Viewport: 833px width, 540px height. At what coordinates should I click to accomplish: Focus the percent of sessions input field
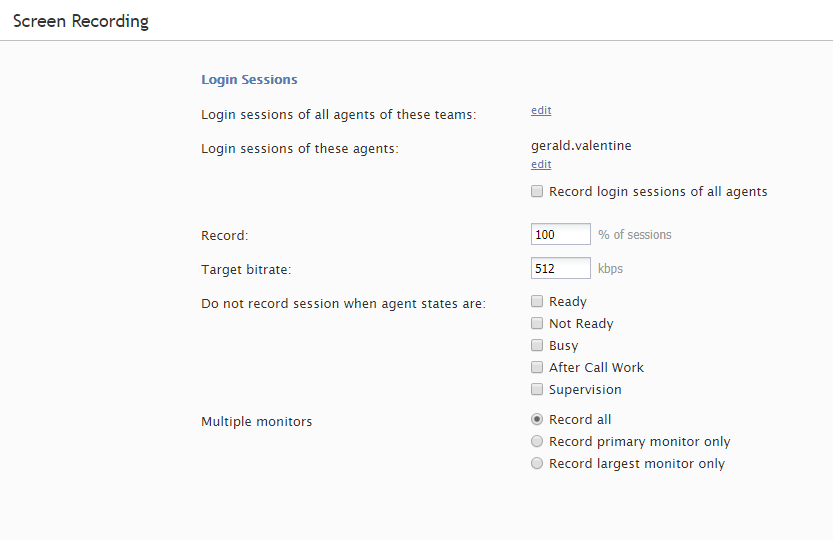[560, 234]
